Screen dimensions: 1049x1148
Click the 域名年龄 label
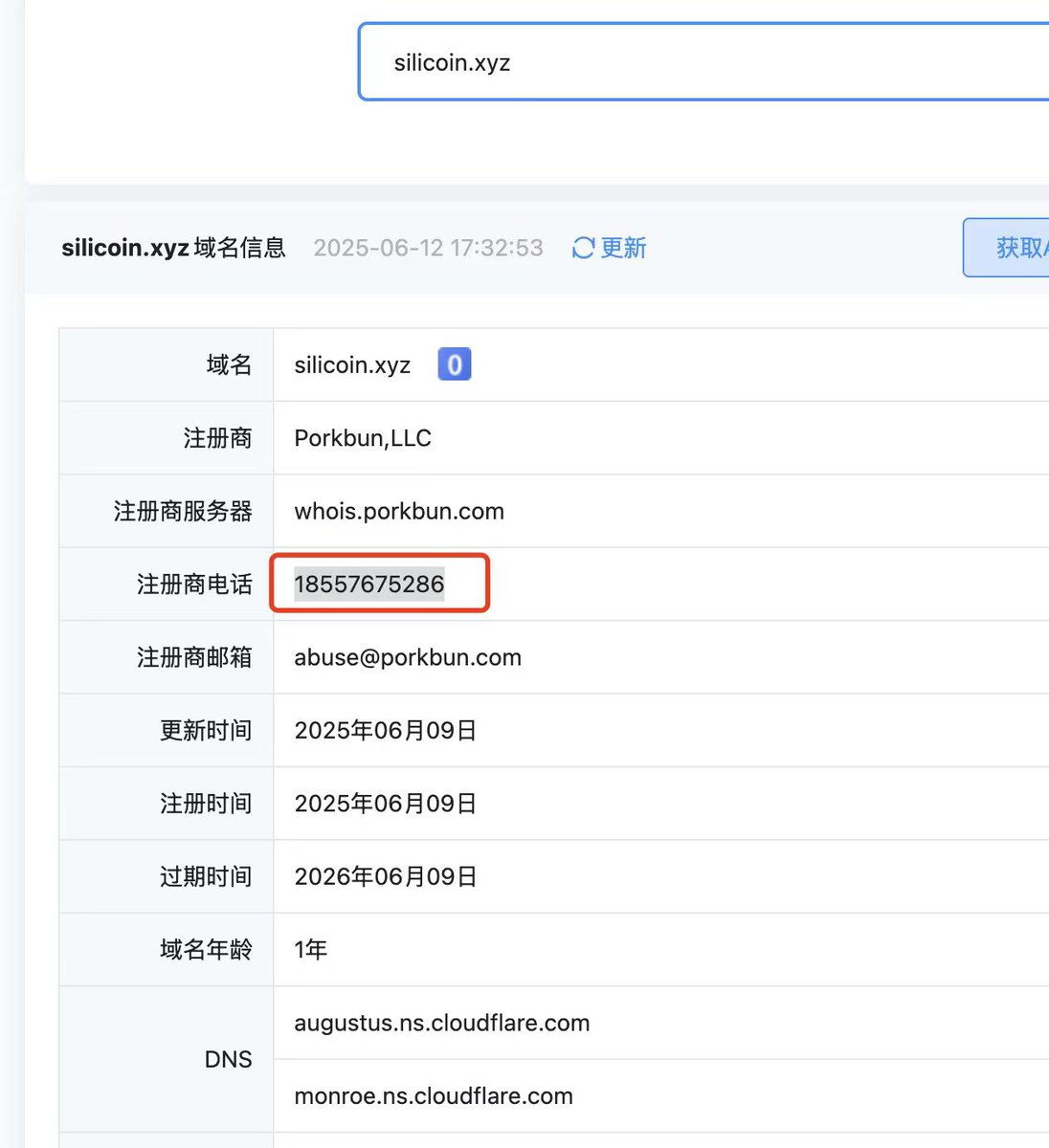206,950
